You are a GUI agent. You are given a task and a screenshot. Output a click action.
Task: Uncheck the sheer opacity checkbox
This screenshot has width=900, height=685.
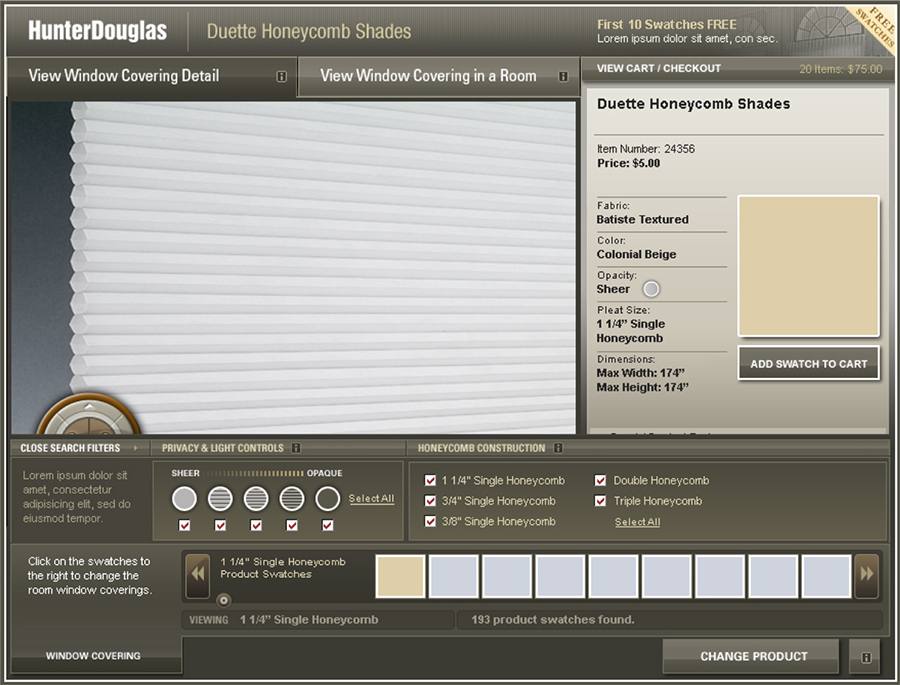[184, 525]
